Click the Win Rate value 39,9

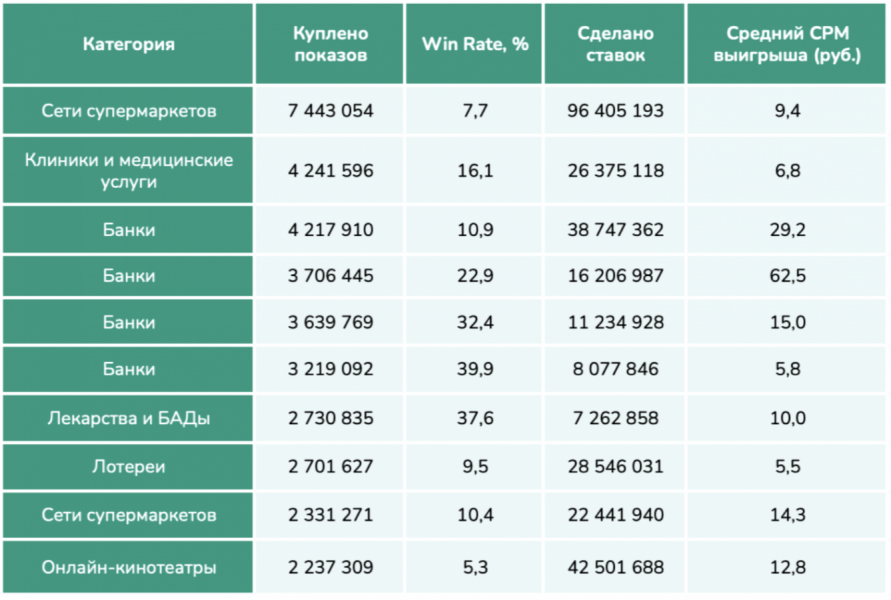(x=474, y=370)
